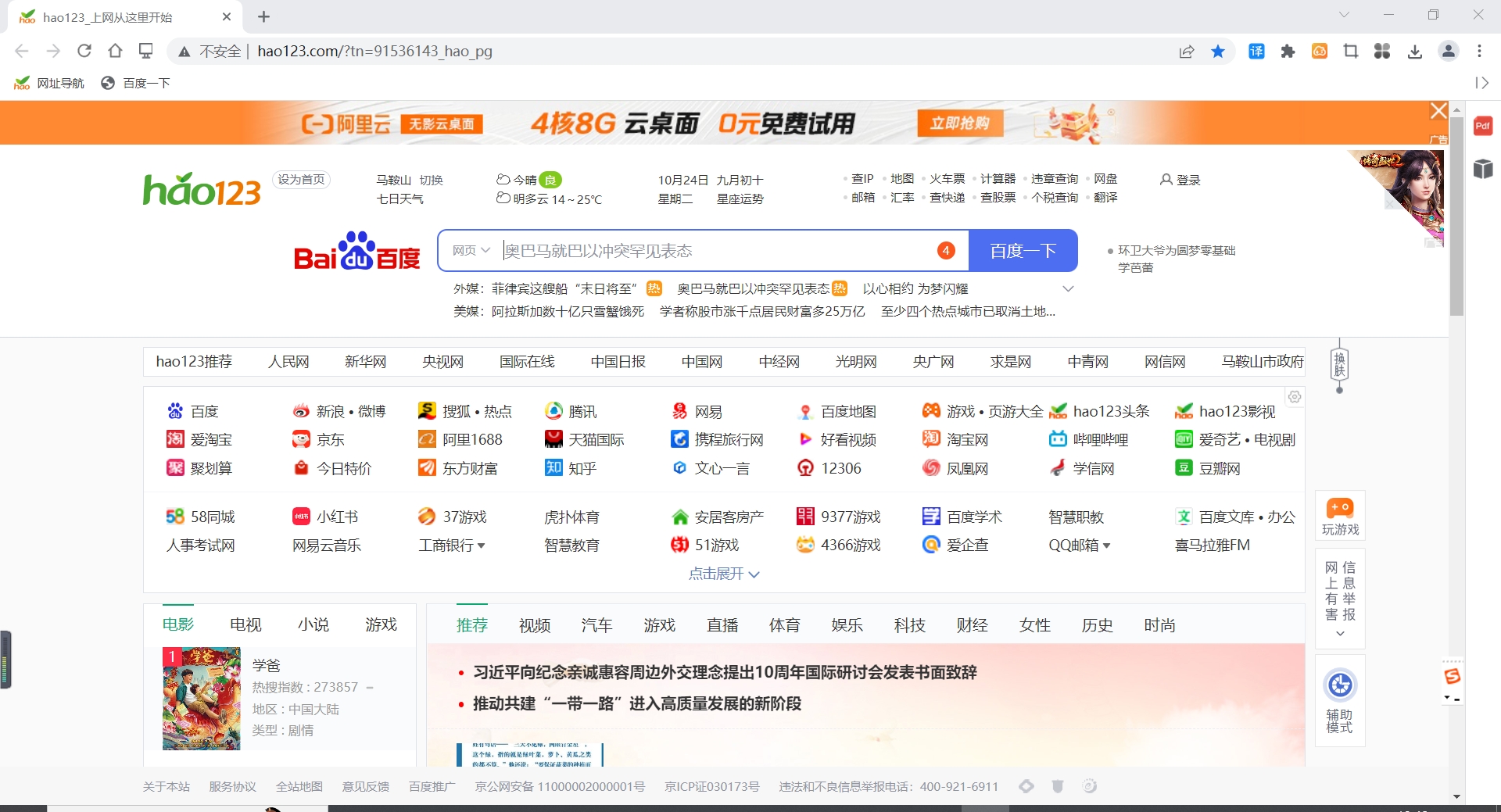
Task: Click the hao123 logo
Action: 202,189
